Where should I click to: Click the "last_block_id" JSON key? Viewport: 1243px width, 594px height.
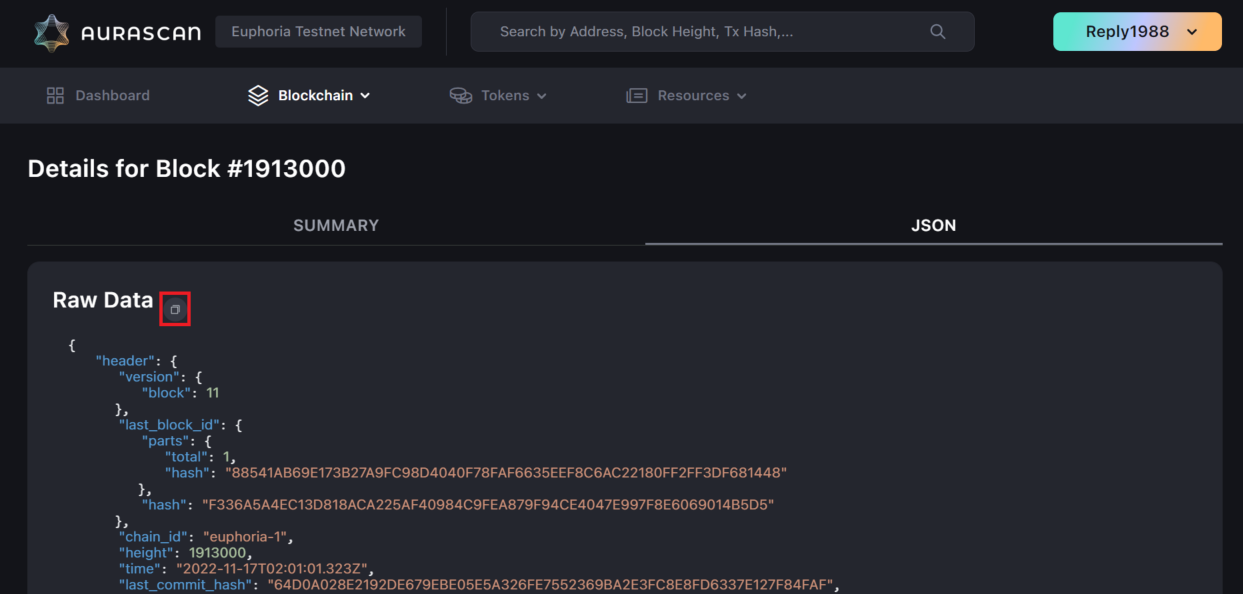click(171, 425)
